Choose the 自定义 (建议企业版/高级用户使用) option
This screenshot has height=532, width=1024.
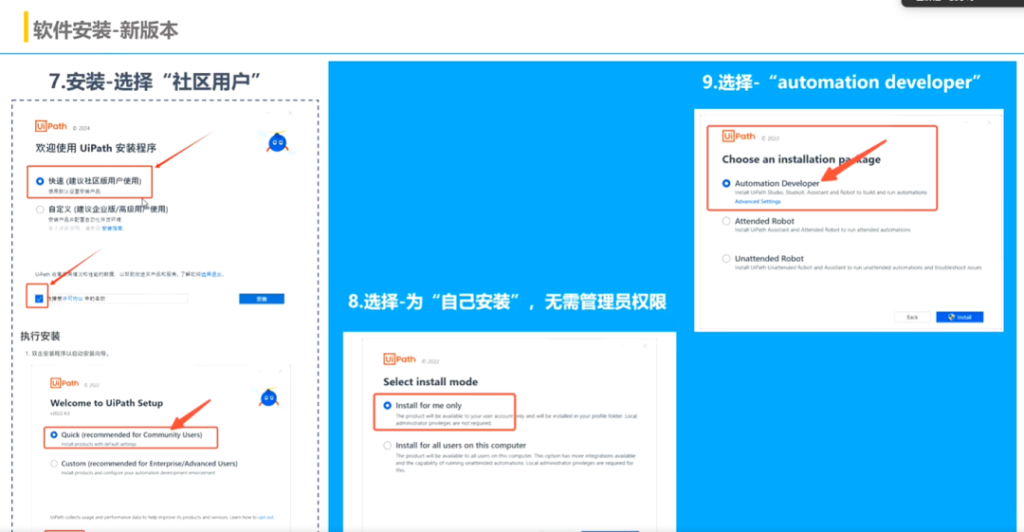point(40,210)
